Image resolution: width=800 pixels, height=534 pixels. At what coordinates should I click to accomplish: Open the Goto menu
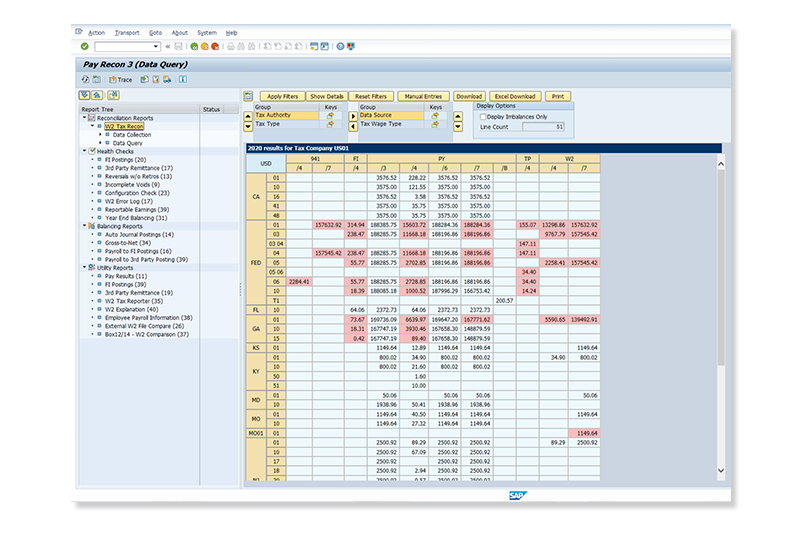coord(155,33)
